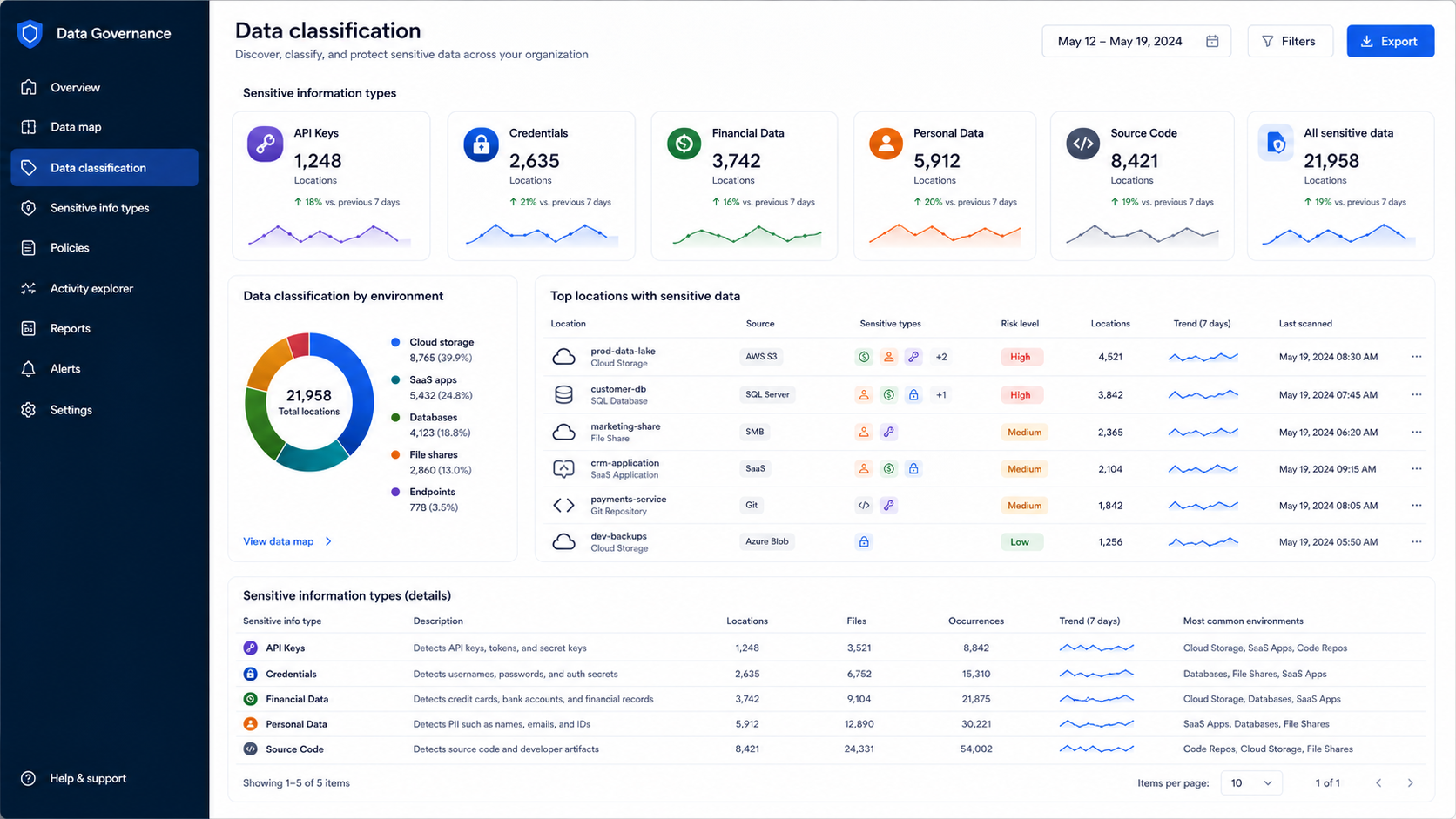Open more options for dev-backups row
The height and width of the screenshot is (819, 1456).
click(1417, 541)
